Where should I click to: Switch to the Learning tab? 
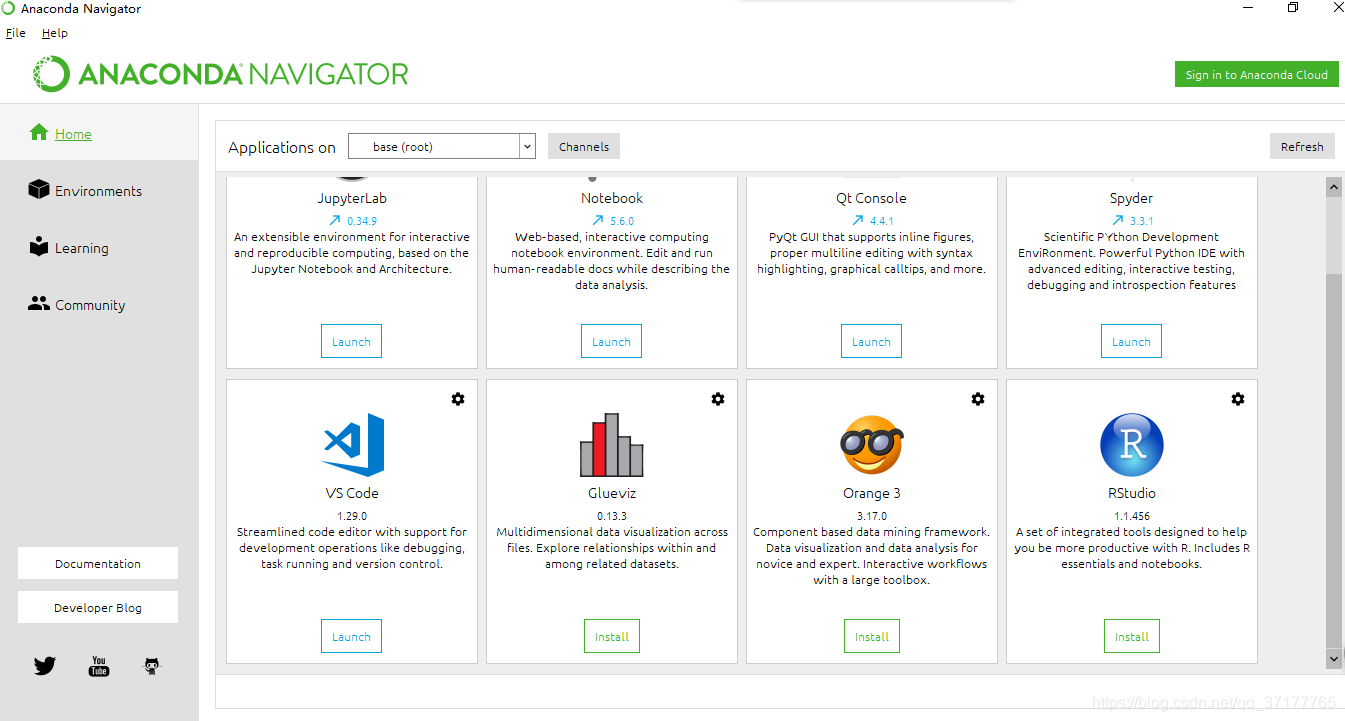pos(99,247)
